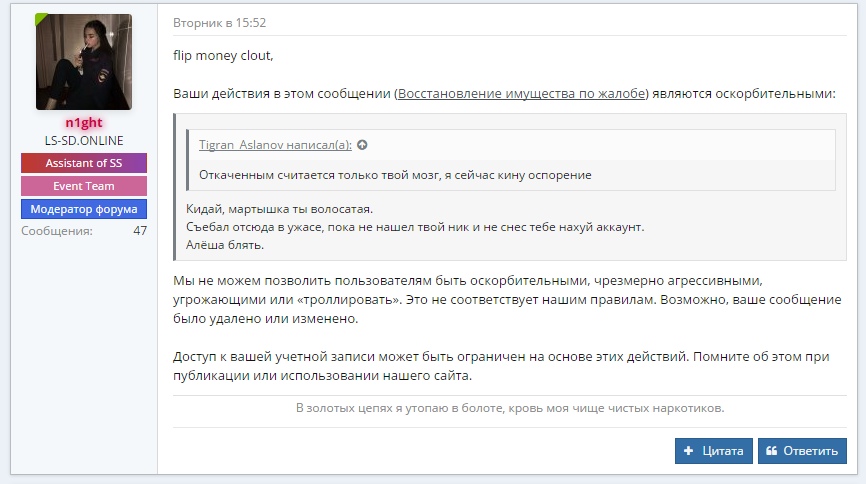Click the Assistant of SS badge
Viewport: 866px width, 484px height.
84,163
